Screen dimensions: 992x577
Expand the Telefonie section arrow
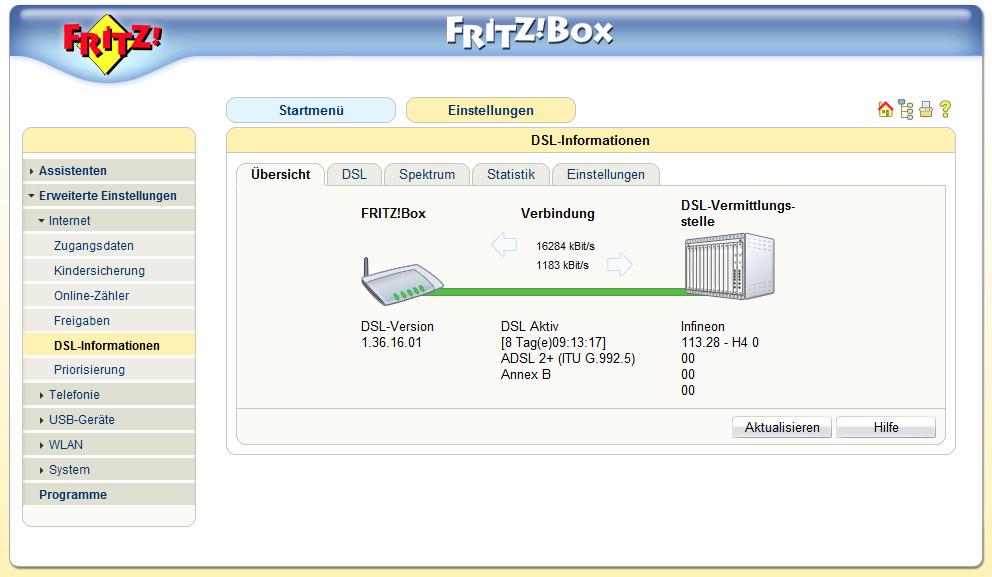[x=41, y=395]
